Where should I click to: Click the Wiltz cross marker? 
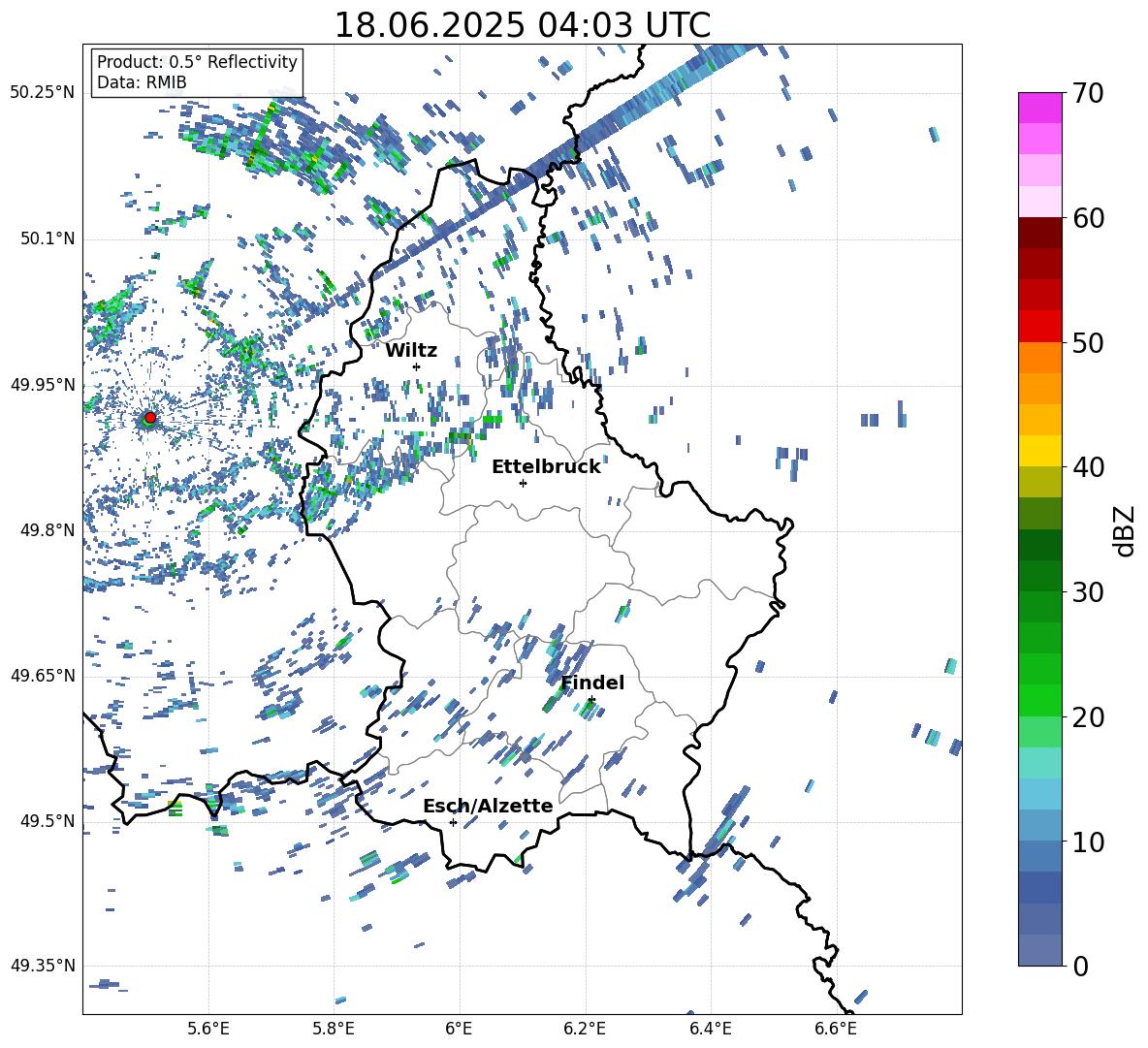(417, 366)
